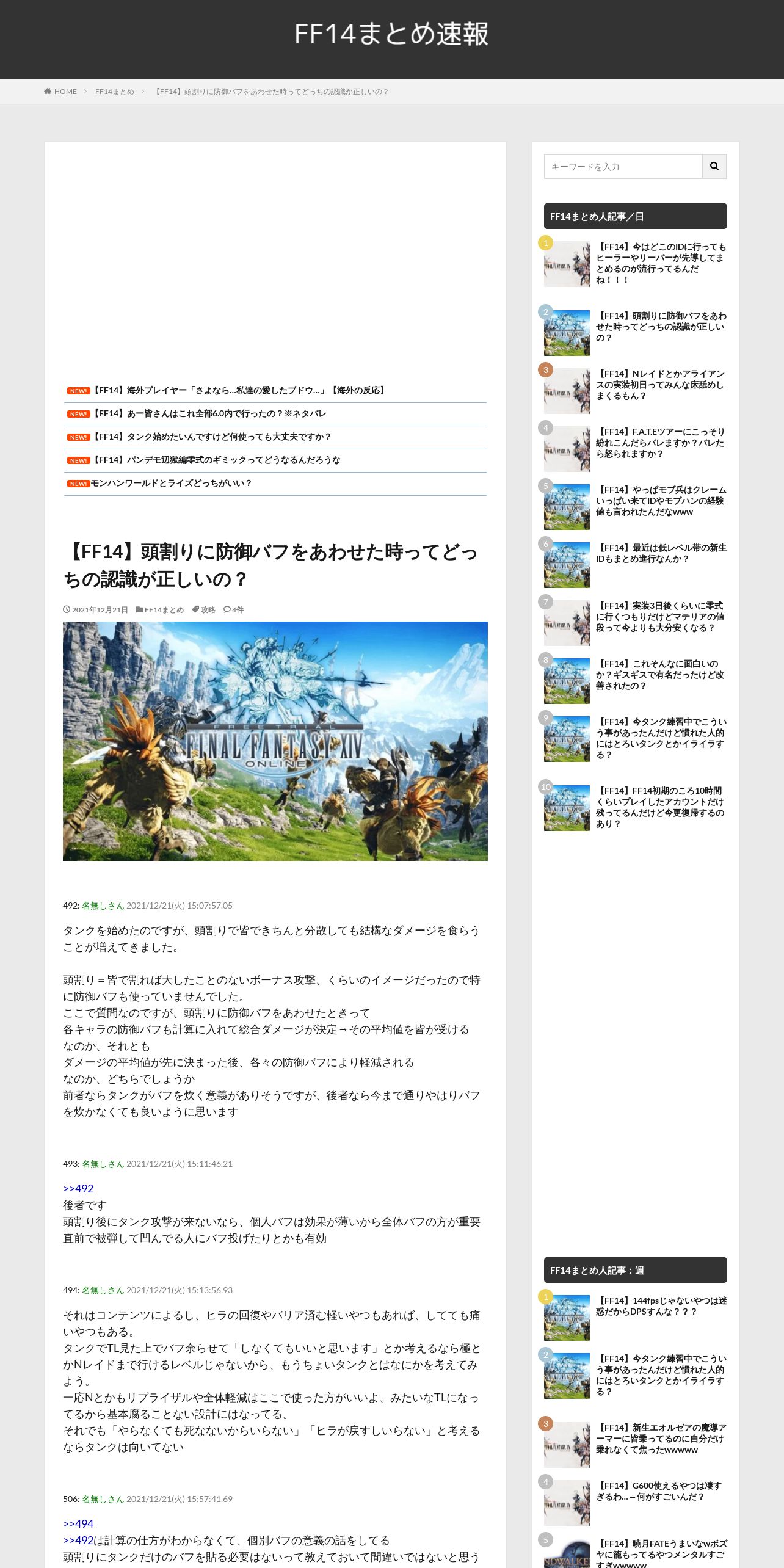The height and width of the screenshot is (1568, 784).
Task: Open daily rank 2 頭割りに防御バフ article
Action: click(x=661, y=327)
